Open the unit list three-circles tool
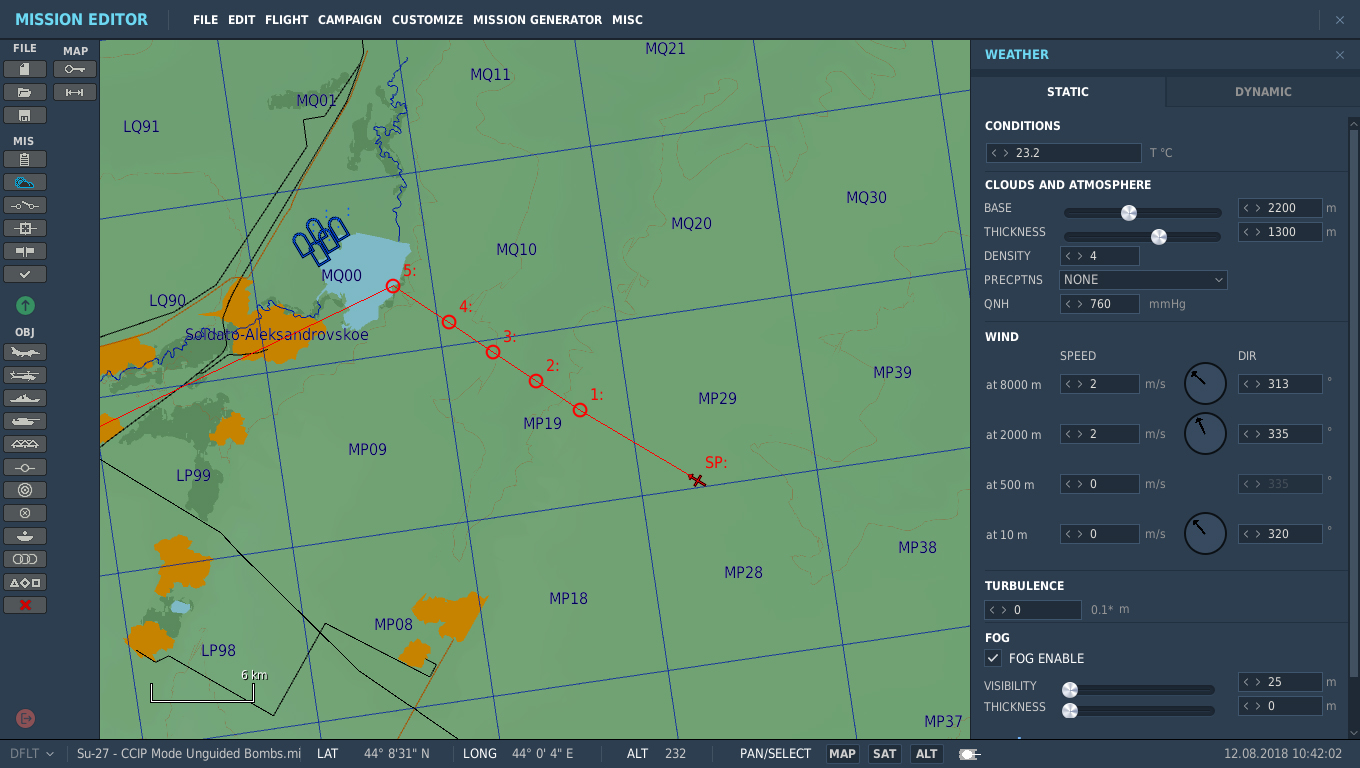This screenshot has height=768, width=1360. click(x=25, y=559)
